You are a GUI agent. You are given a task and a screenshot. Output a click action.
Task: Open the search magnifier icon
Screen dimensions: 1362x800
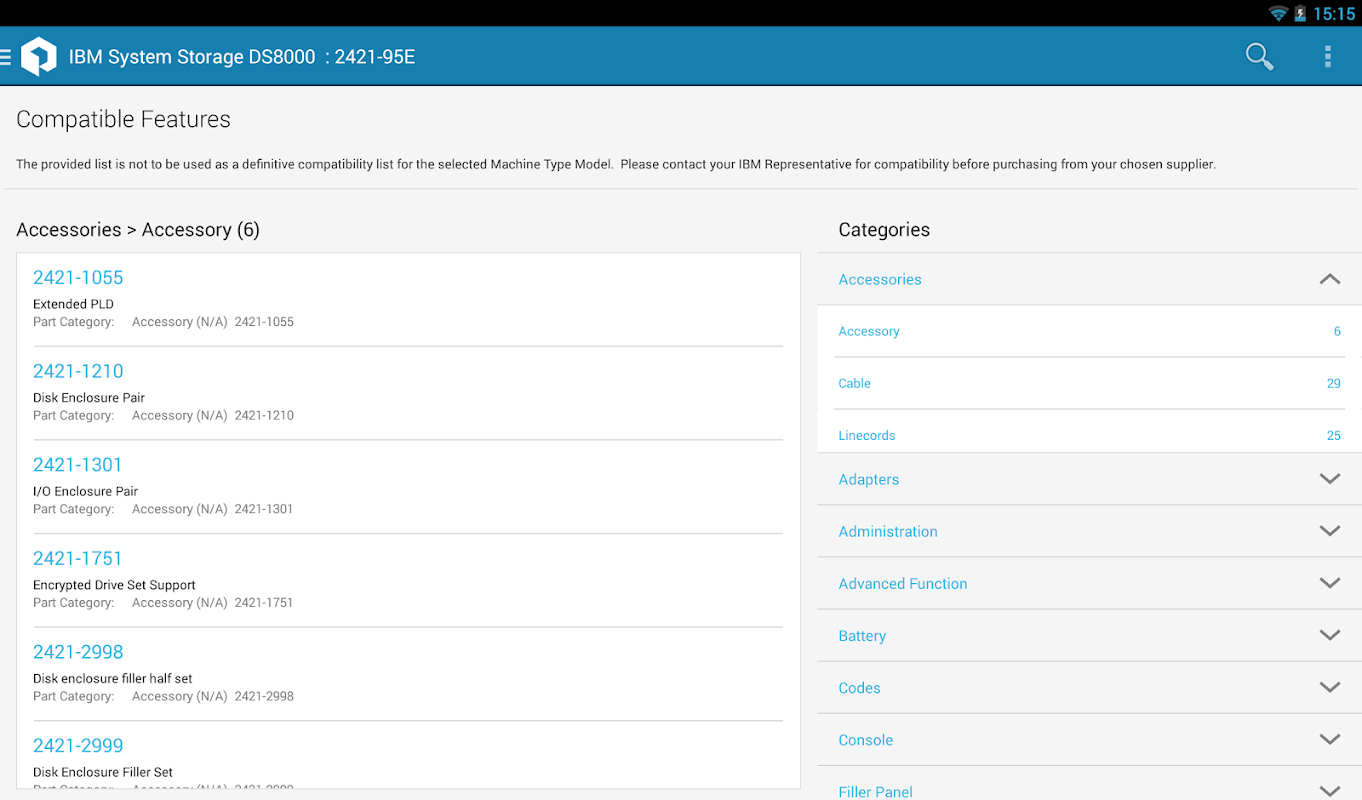click(x=1259, y=56)
